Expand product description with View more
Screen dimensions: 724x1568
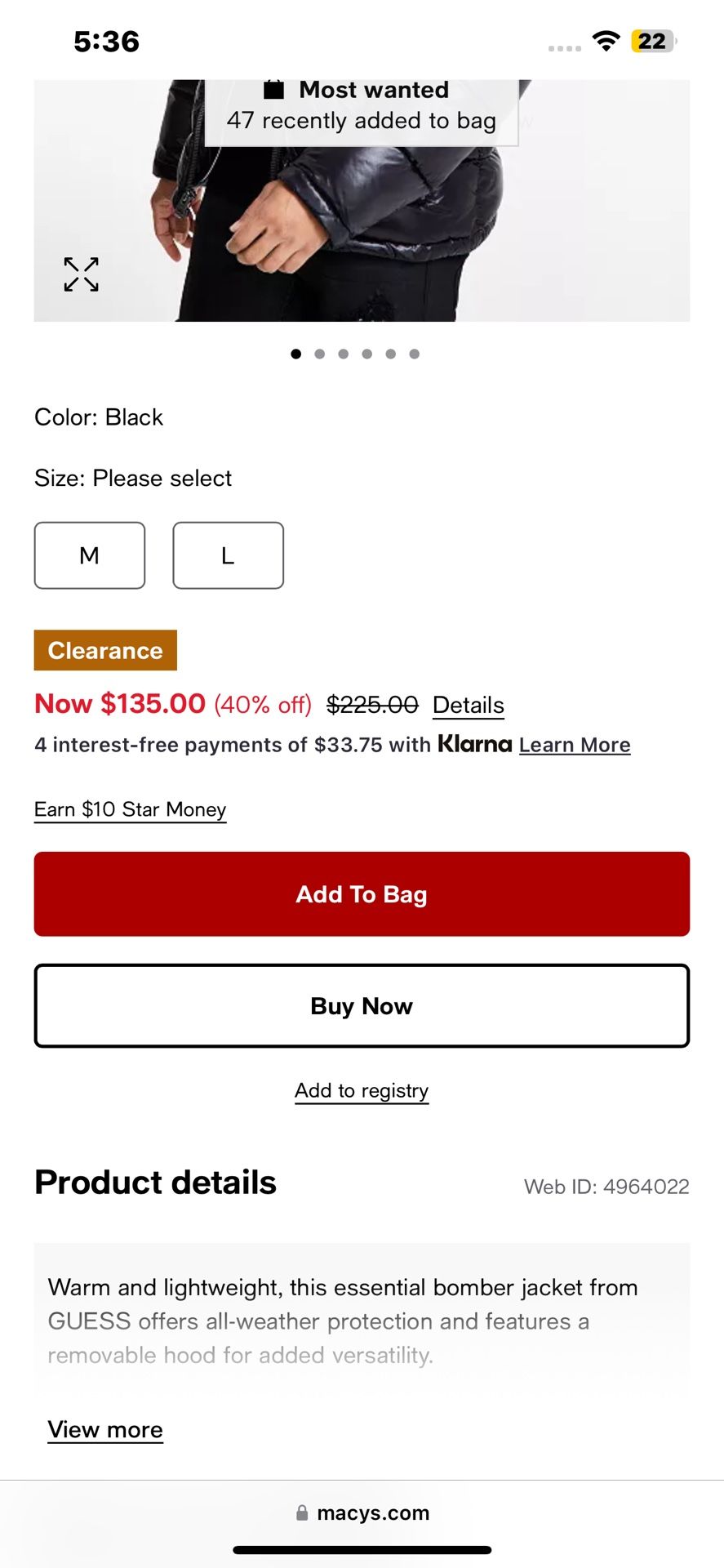pyautogui.click(x=105, y=1429)
